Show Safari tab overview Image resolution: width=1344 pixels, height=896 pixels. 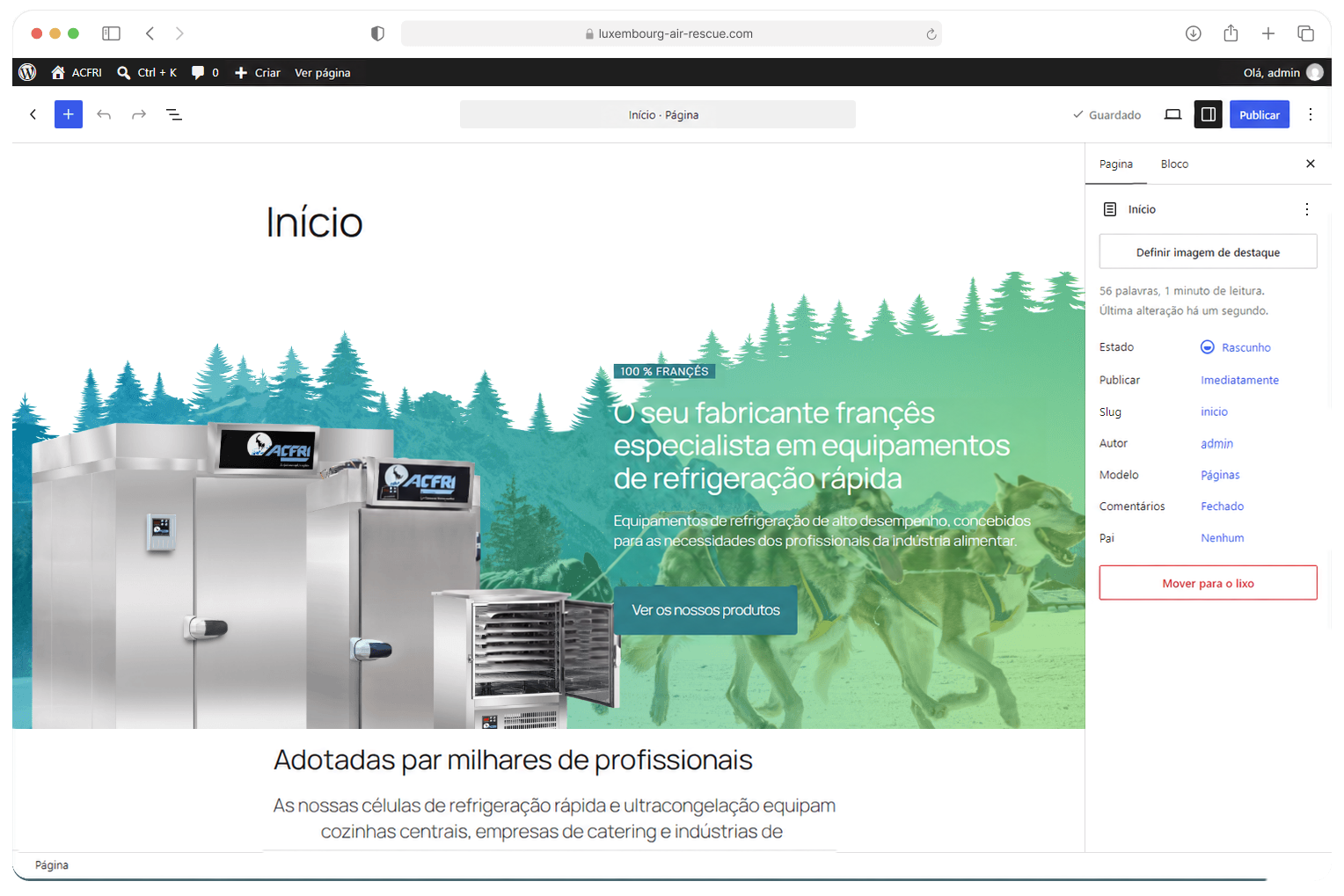pos(1305,33)
